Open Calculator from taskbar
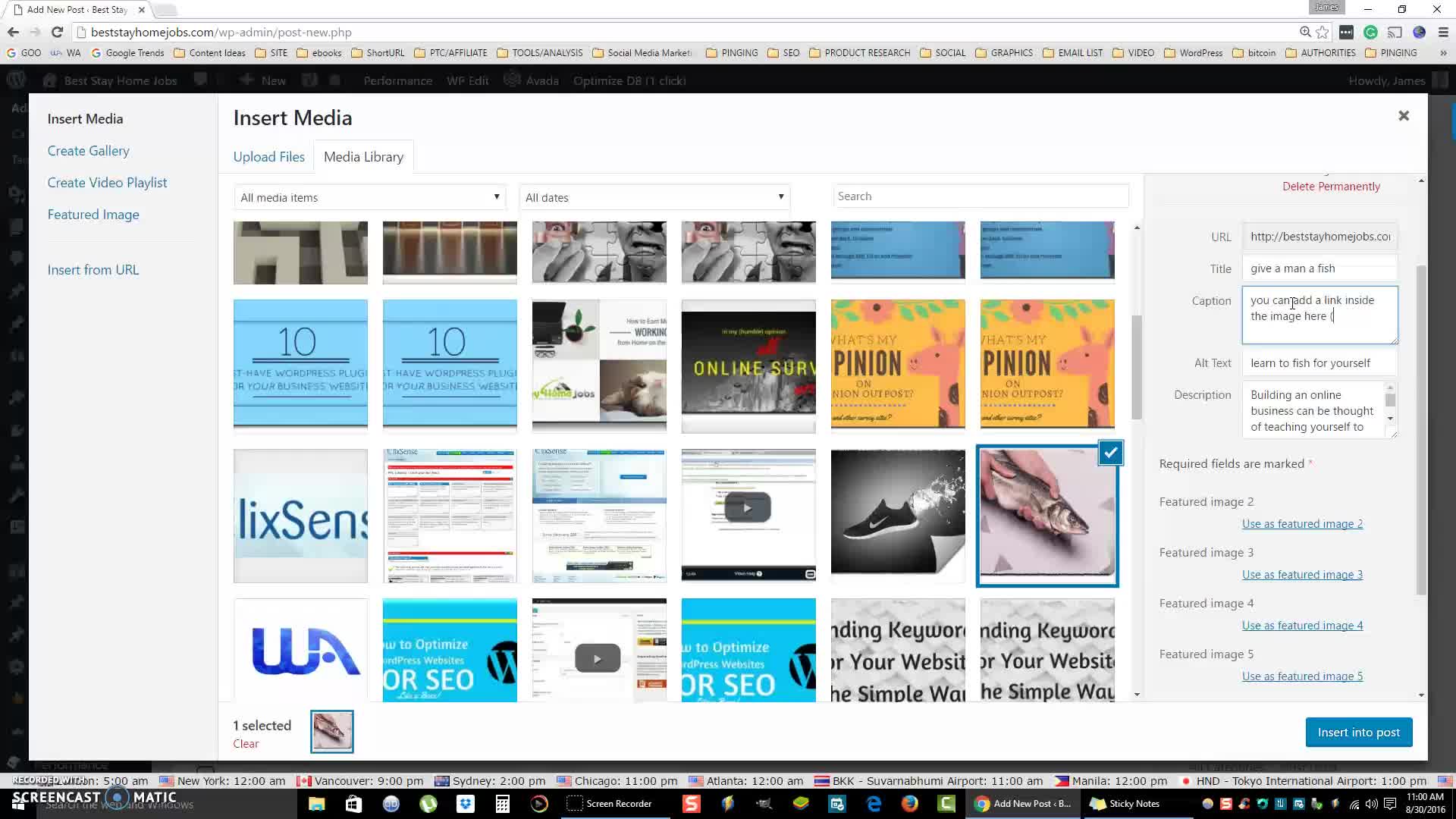The image size is (1456, 819). point(502,804)
